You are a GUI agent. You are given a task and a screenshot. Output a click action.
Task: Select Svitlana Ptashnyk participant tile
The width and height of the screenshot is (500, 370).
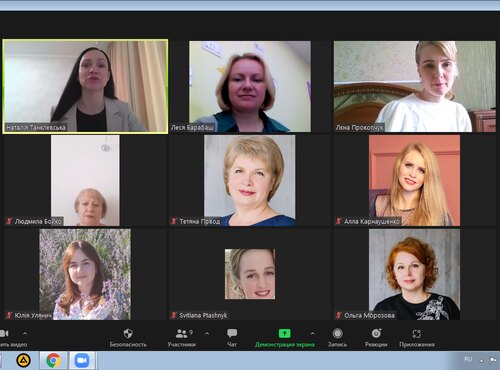(x=250, y=274)
